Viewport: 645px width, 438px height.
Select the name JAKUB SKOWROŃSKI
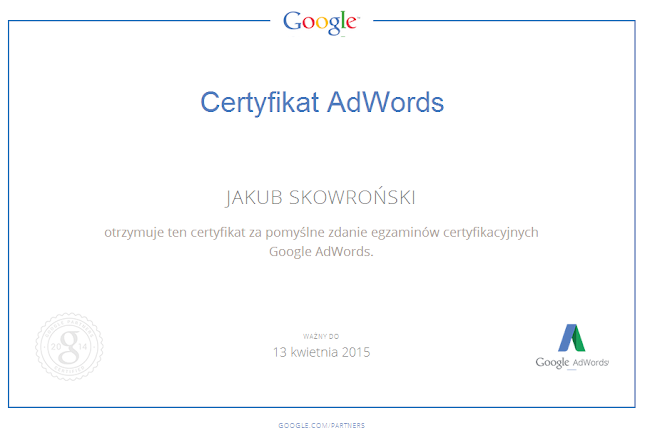point(320,198)
